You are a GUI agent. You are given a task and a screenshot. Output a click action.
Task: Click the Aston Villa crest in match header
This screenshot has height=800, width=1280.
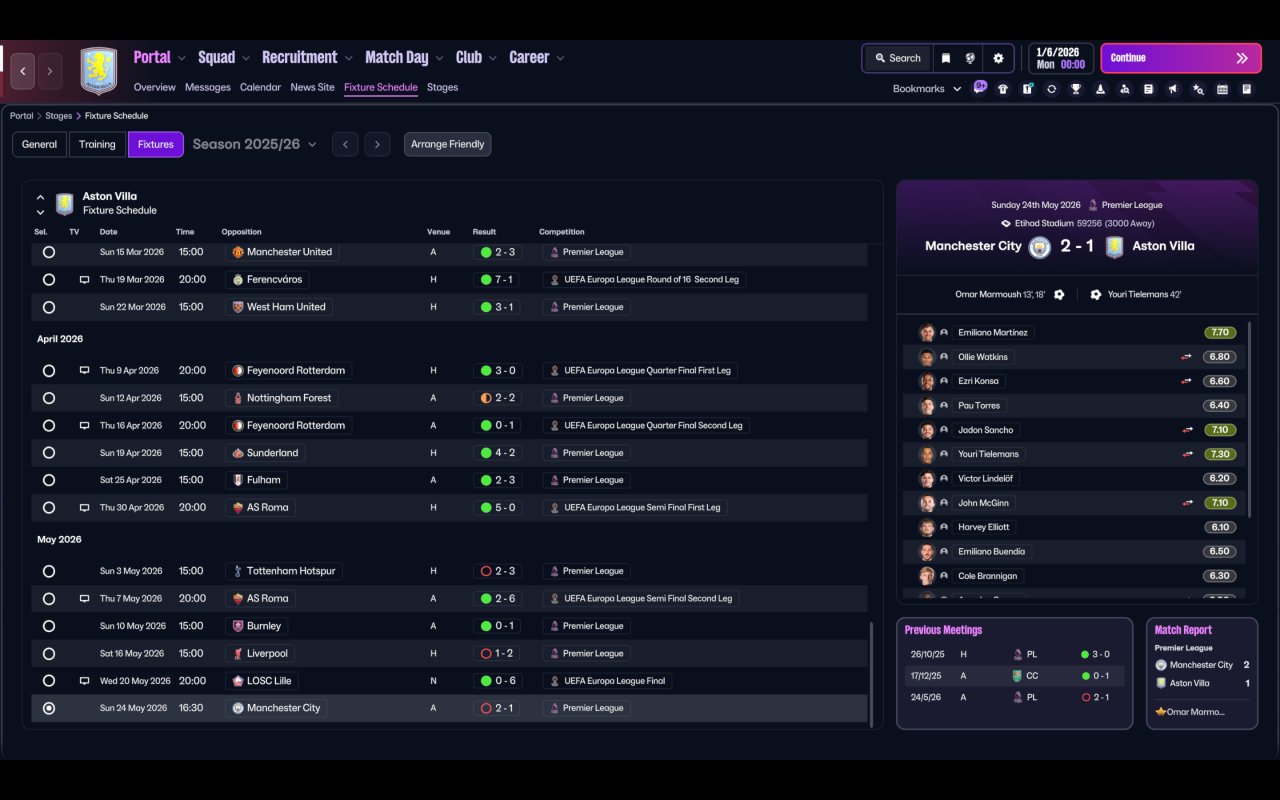(x=1114, y=247)
